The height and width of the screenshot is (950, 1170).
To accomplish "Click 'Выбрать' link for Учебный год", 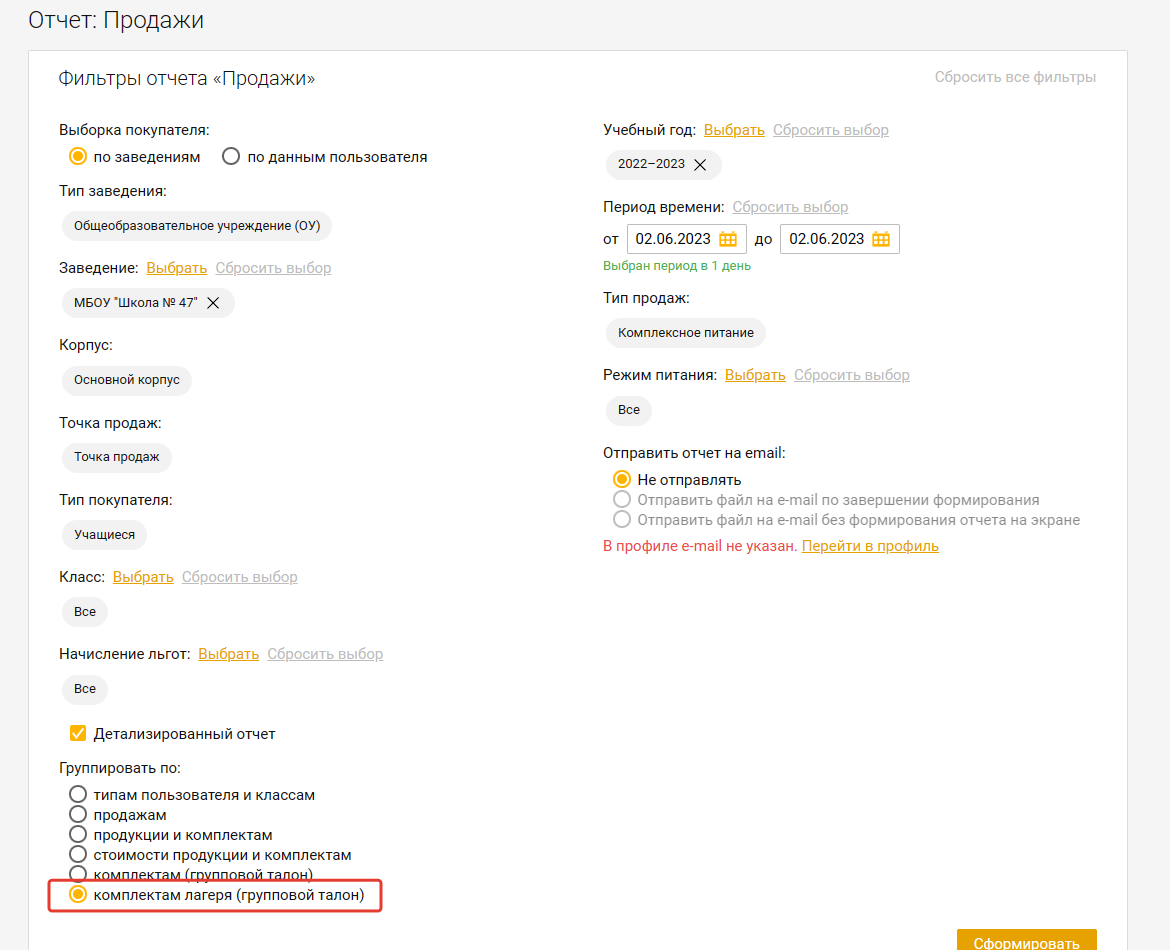I will point(734,130).
